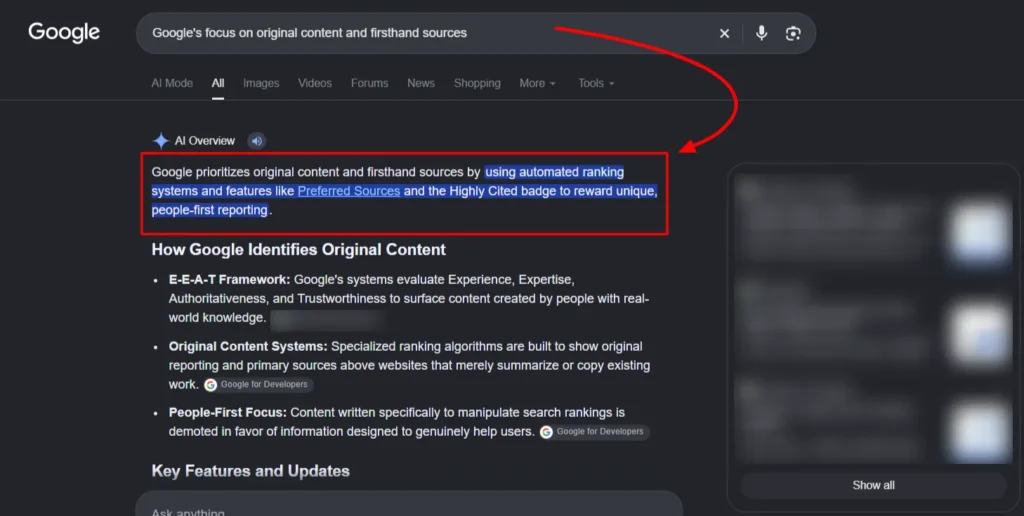Open Google Lens image search icon

coord(793,33)
